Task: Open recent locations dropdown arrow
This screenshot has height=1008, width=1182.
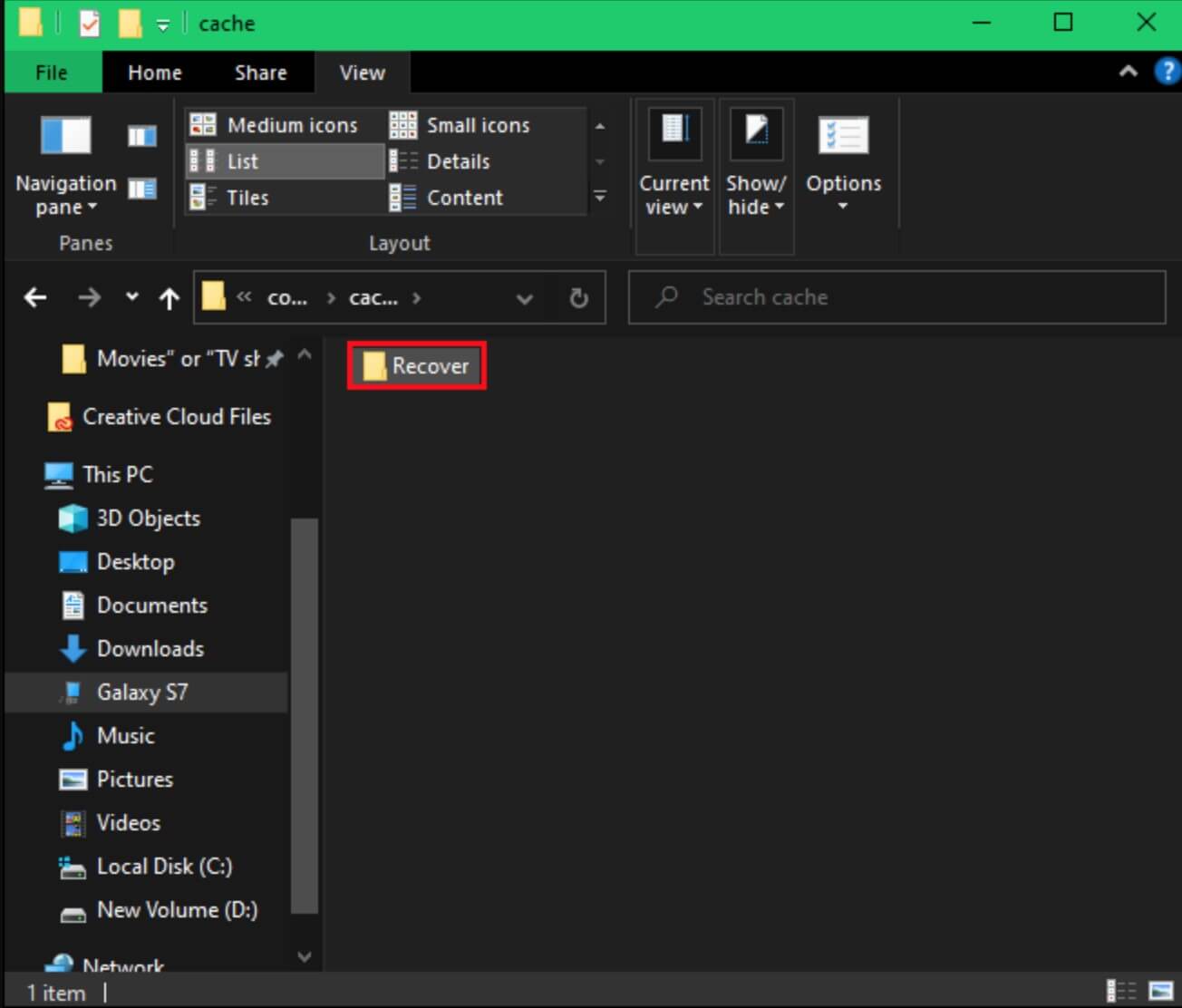Action: tap(132, 296)
